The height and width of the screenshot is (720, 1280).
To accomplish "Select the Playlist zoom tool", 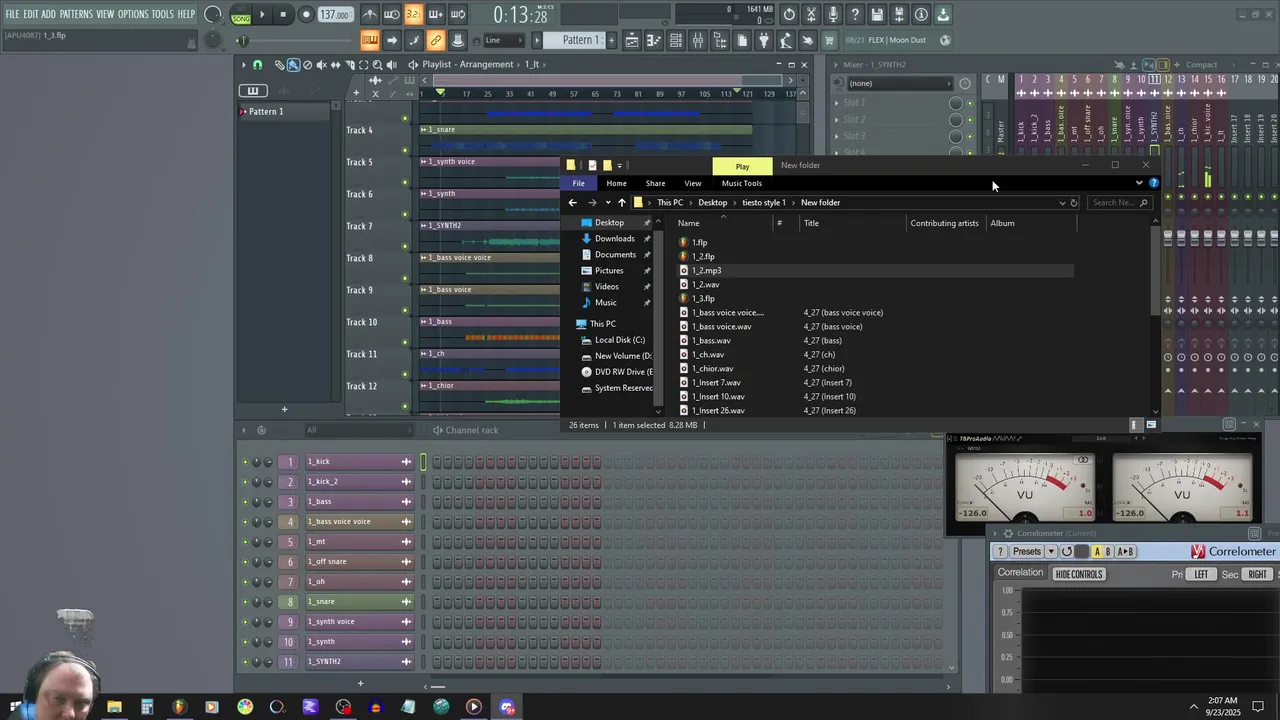I will point(377,65).
